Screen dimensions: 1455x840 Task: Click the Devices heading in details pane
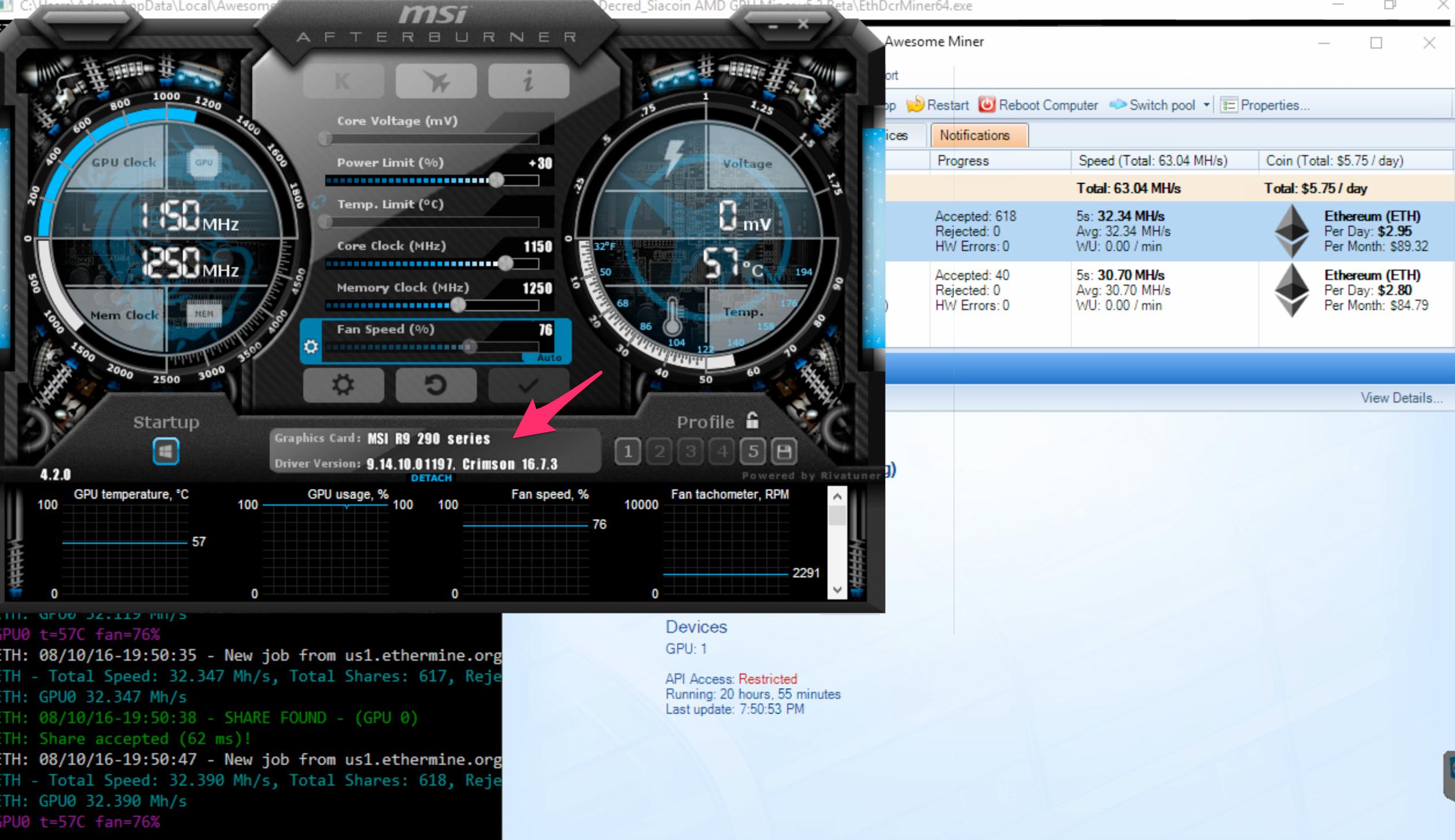696,627
